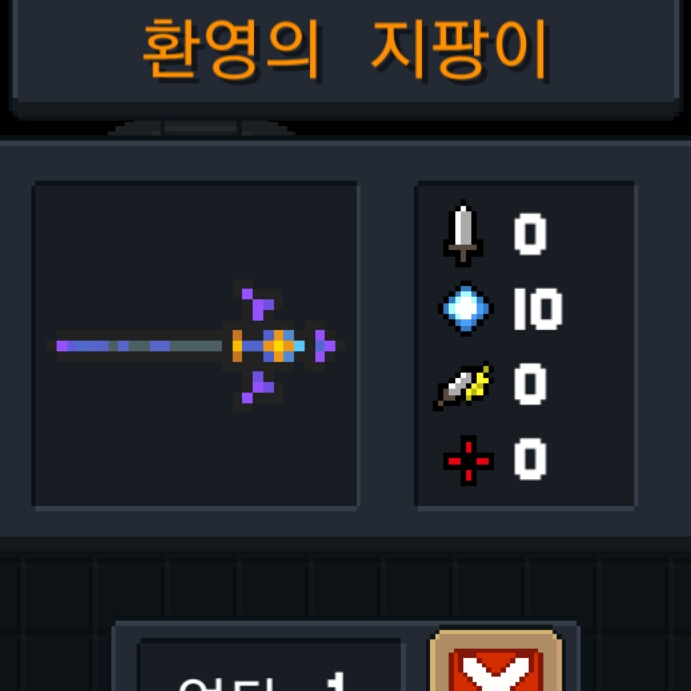Click the purple staff weapon sprite
Viewport: 691px width, 691px height.
click(196, 346)
